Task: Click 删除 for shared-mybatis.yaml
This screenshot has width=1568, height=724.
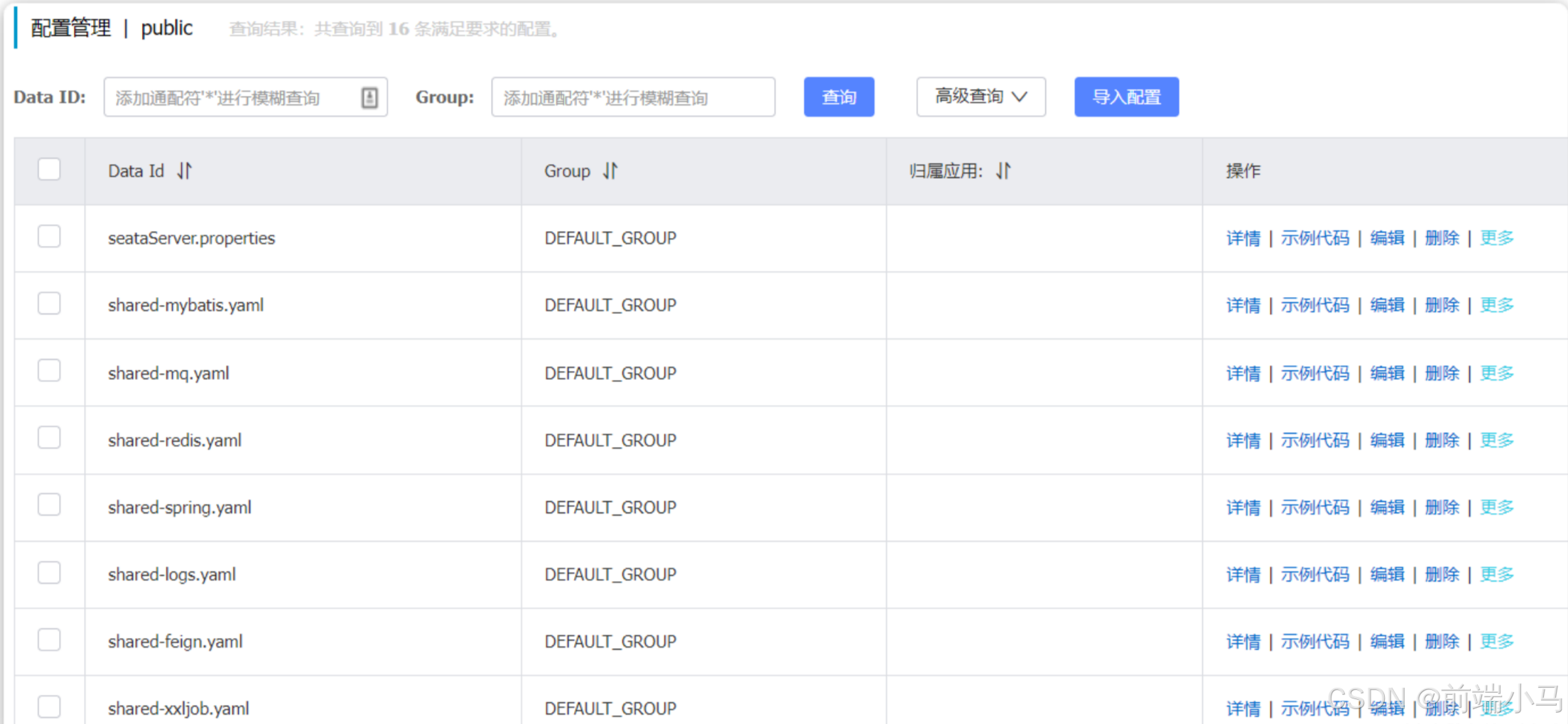Action: pyautogui.click(x=1442, y=305)
